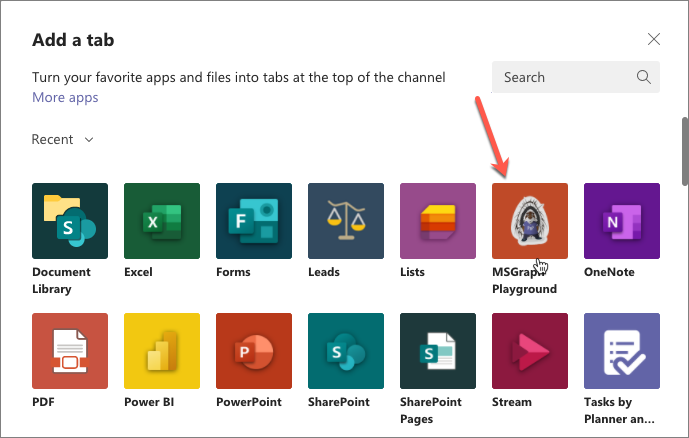Add the Forms app tab
The height and width of the screenshot is (438, 689).
tap(254, 221)
